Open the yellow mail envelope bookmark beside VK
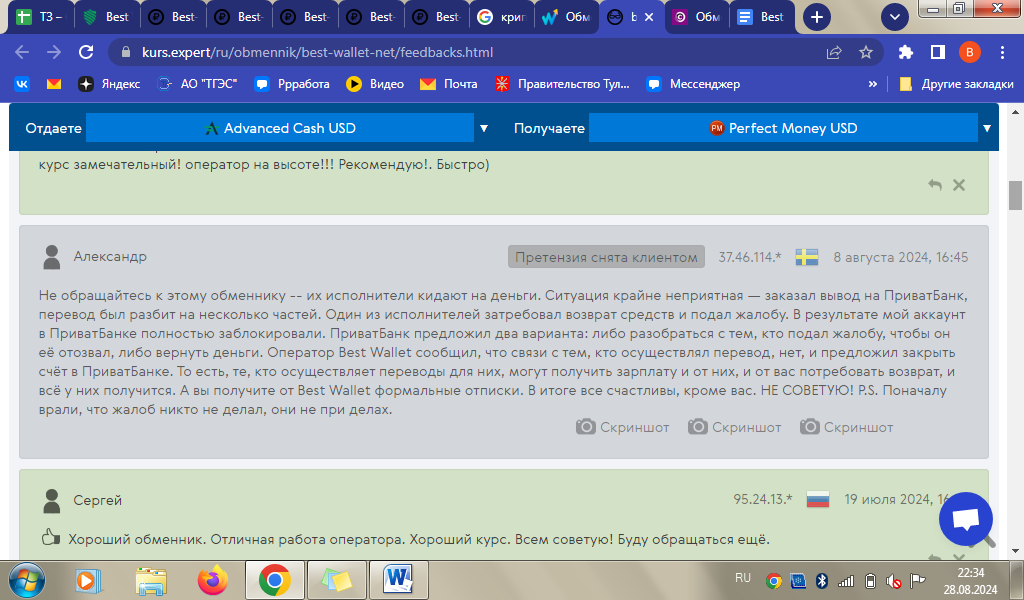 [54, 84]
